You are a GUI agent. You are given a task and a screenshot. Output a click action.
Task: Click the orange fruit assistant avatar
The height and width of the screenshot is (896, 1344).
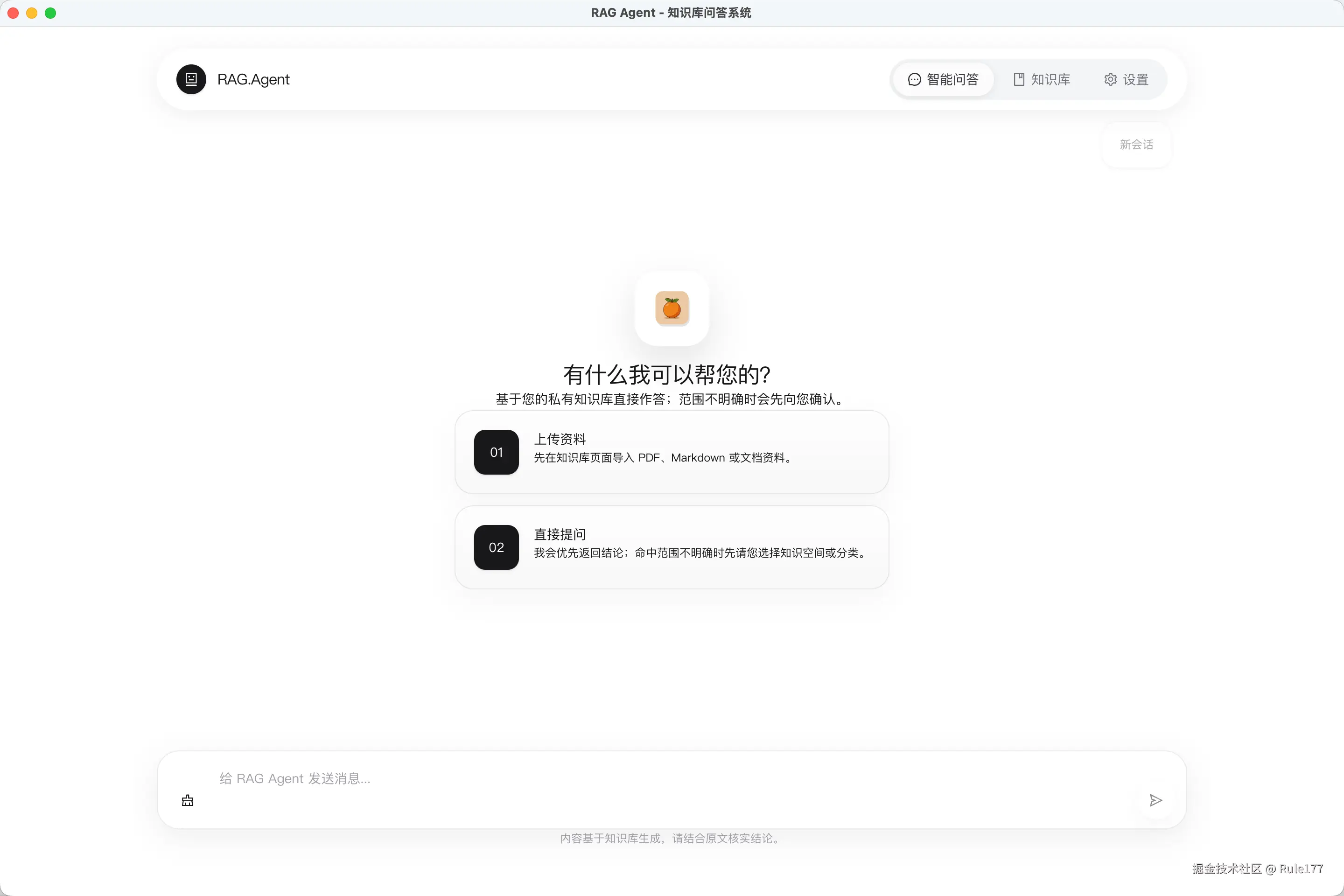coord(672,308)
